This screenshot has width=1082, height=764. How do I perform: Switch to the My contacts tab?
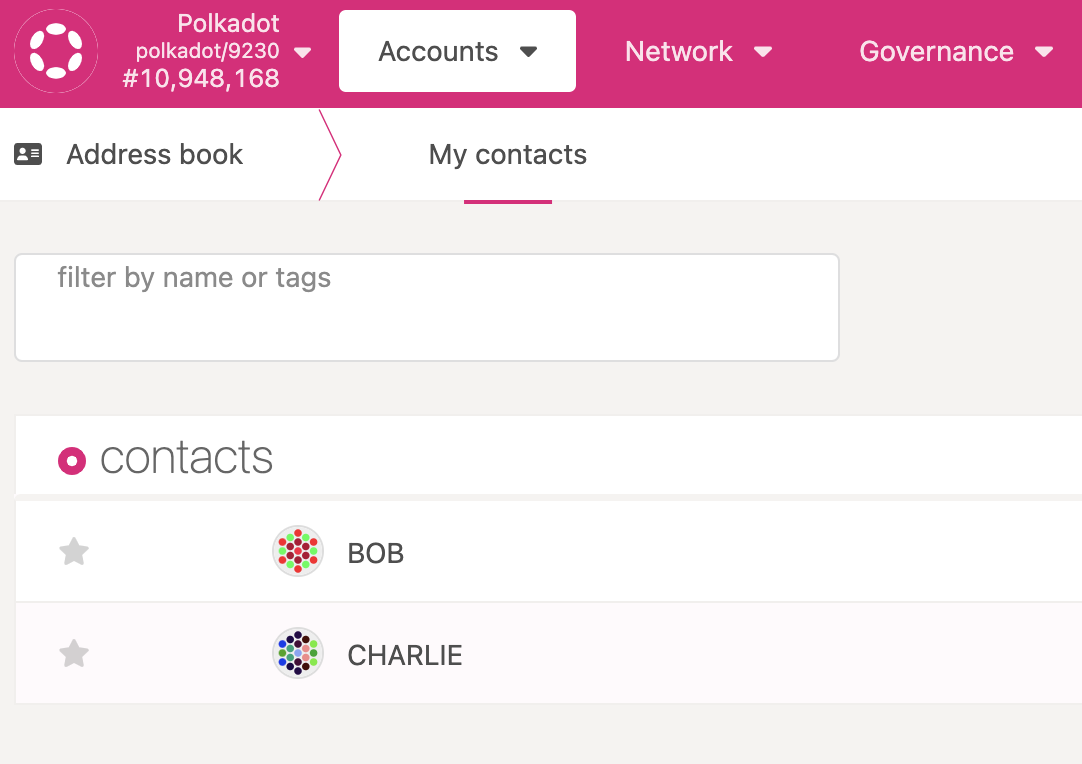click(507, 154)
